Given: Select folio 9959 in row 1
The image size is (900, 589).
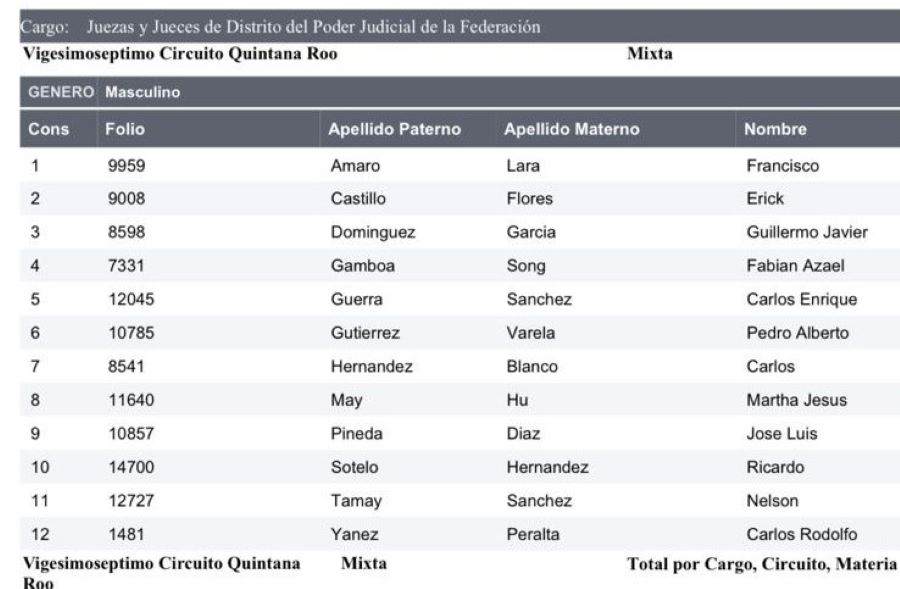Looking at the screenshot, I should 126,166.
